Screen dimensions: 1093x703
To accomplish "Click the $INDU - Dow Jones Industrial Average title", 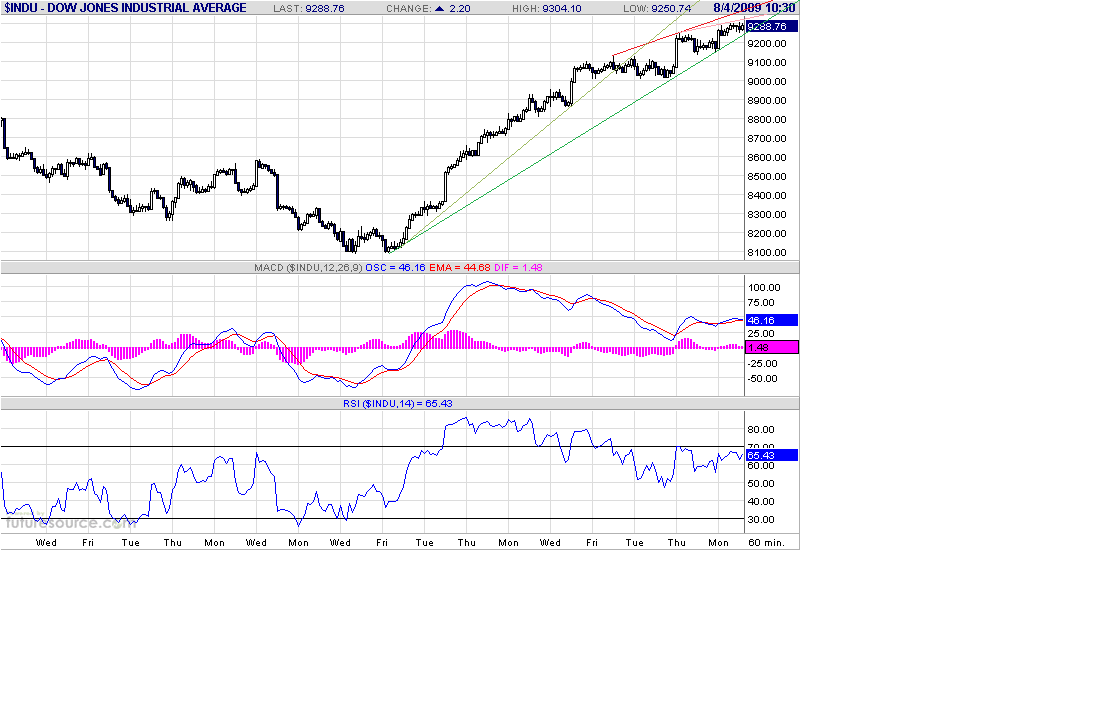I will point(125,8).
